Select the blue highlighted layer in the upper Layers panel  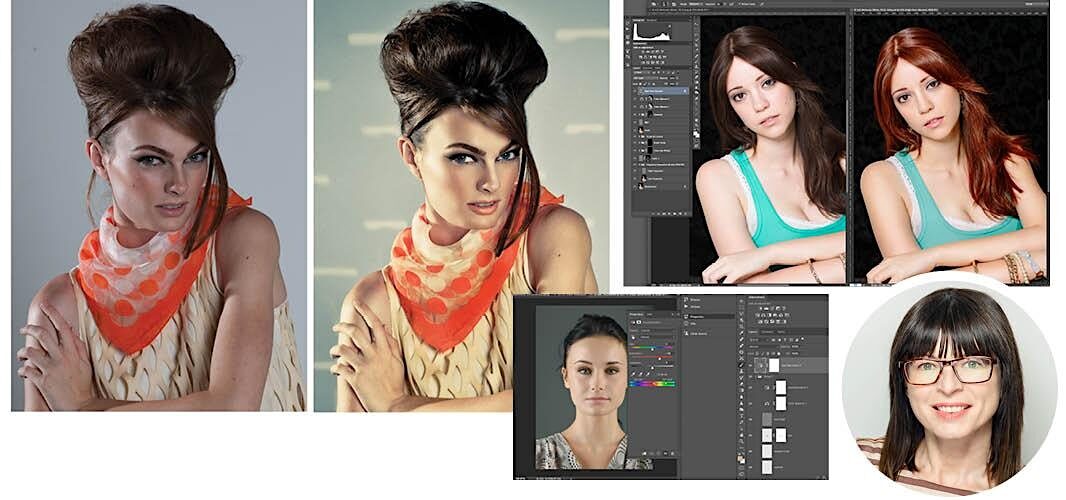pyautogui.click(x=662, y=90)
